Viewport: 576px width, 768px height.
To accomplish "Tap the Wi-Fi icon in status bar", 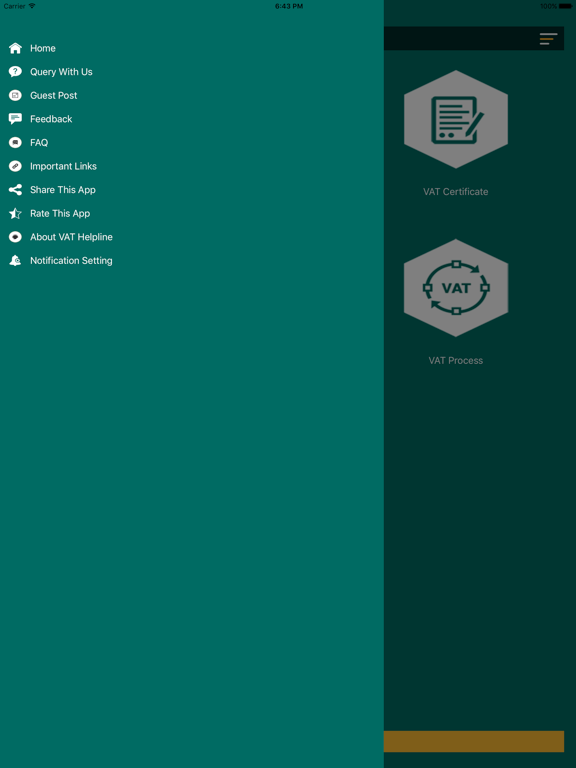I will [32, 6].
